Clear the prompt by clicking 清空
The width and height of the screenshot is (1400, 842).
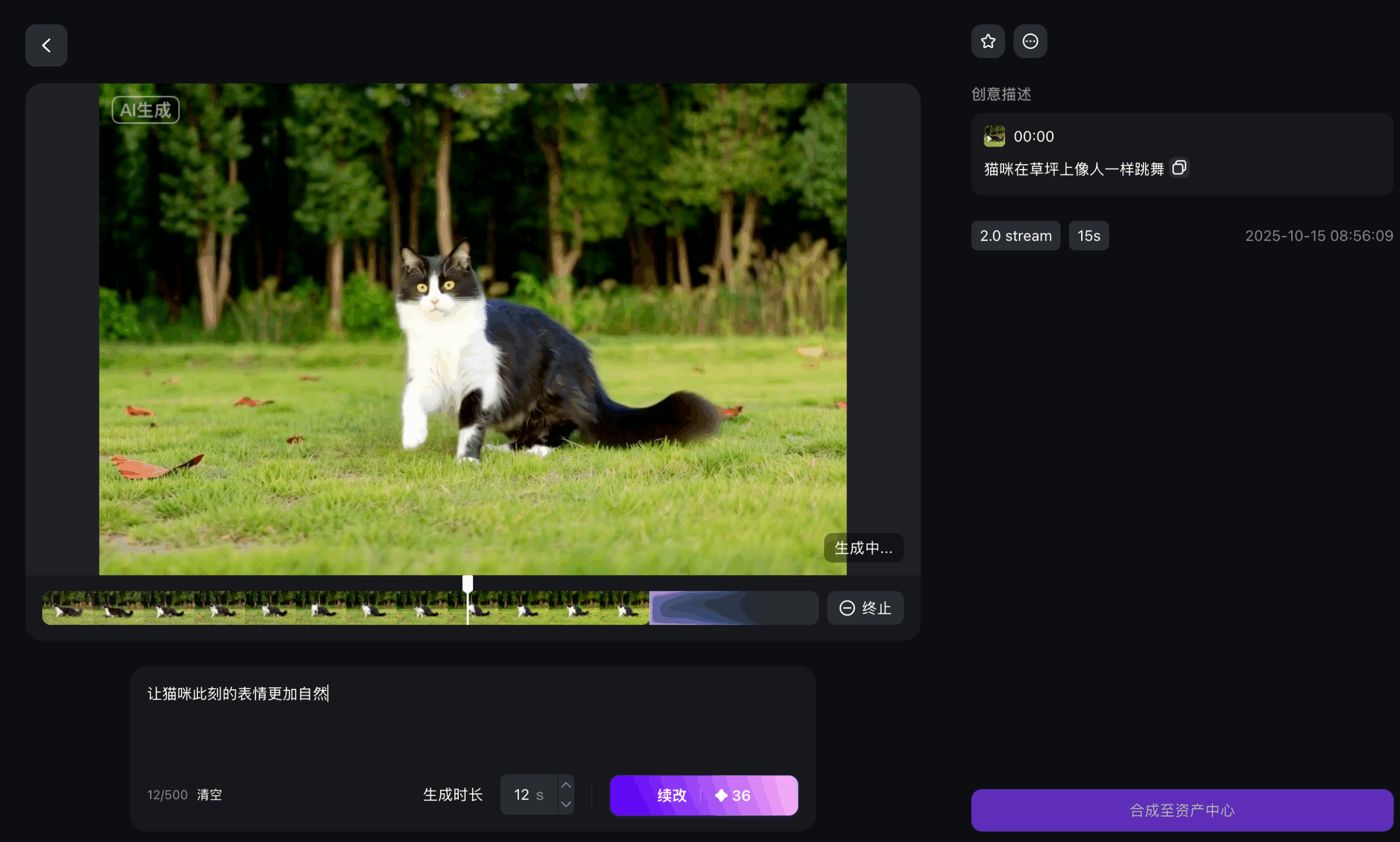[x=209, y=794]
